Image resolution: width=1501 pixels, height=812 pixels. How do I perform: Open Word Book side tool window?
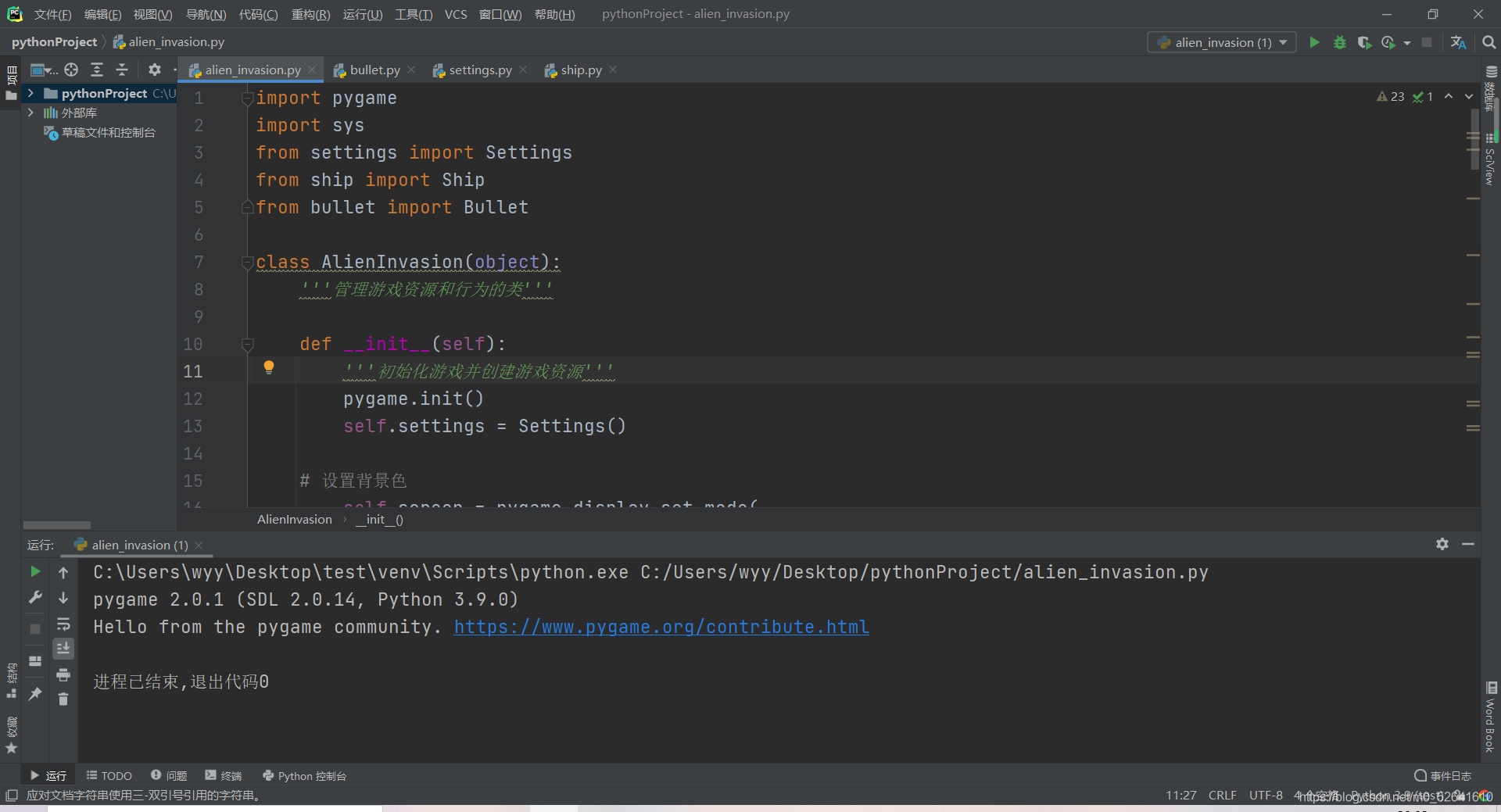coord(1490,717)
